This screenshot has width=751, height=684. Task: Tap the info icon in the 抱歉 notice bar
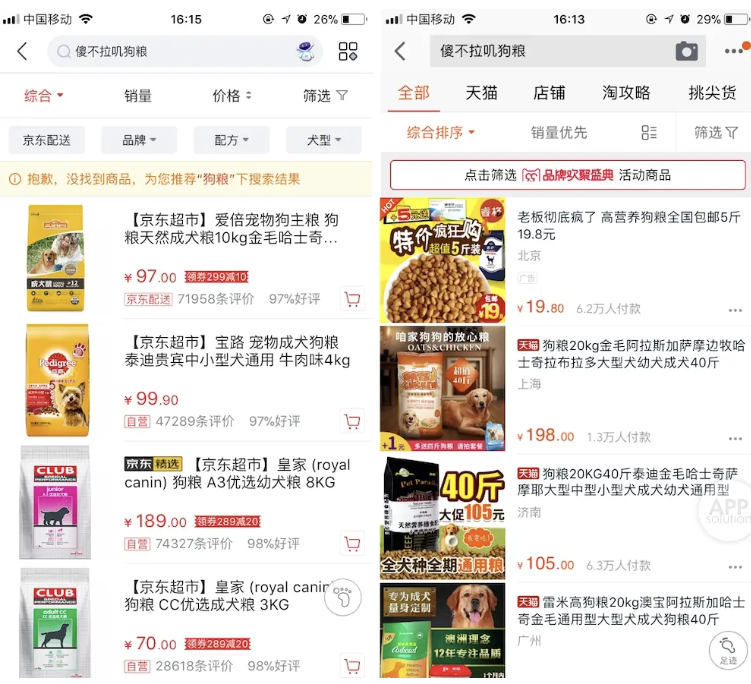tap(15, 179)
